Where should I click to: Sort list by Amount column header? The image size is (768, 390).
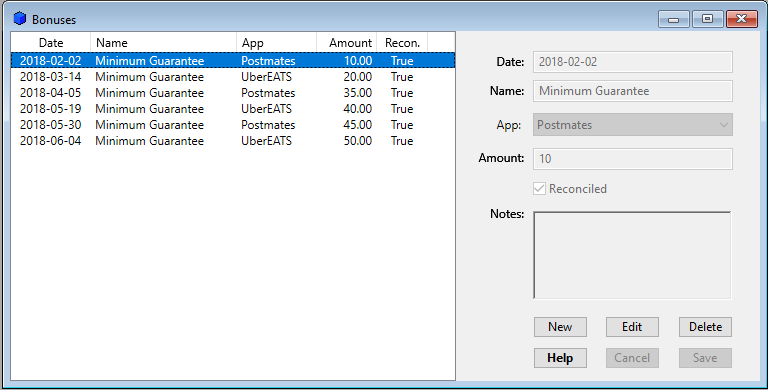347,43
